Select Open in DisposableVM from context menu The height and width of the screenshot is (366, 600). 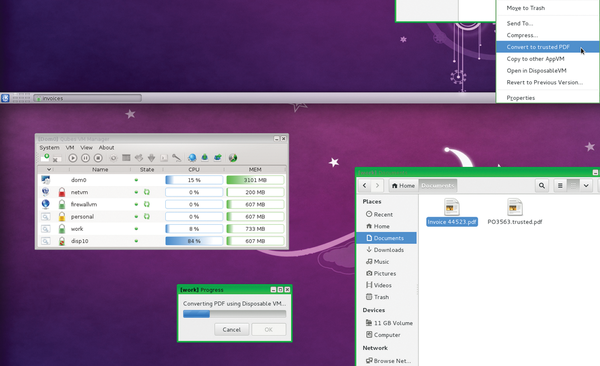pyautogui.click(x=536, y=70)
